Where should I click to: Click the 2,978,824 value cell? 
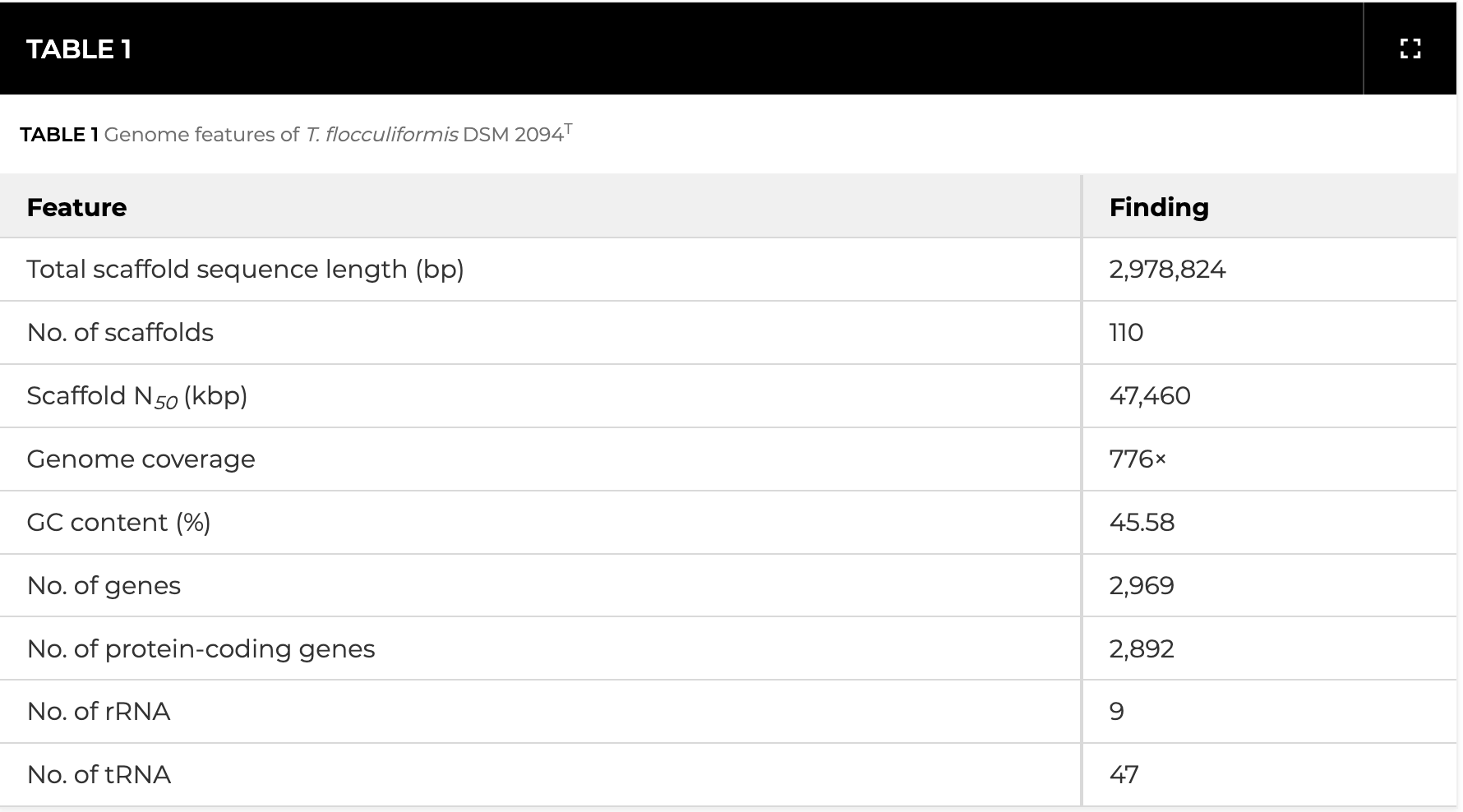[1167, 270]
